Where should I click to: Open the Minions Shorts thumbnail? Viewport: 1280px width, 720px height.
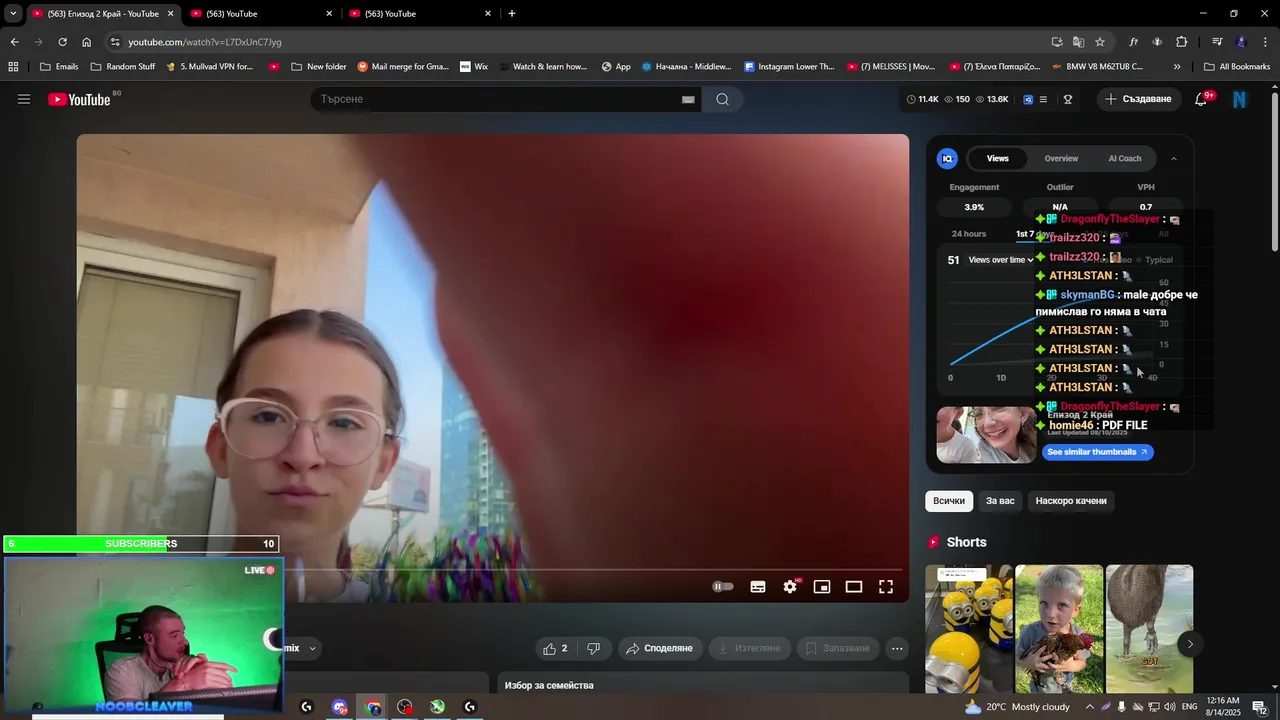coord(969,629)
